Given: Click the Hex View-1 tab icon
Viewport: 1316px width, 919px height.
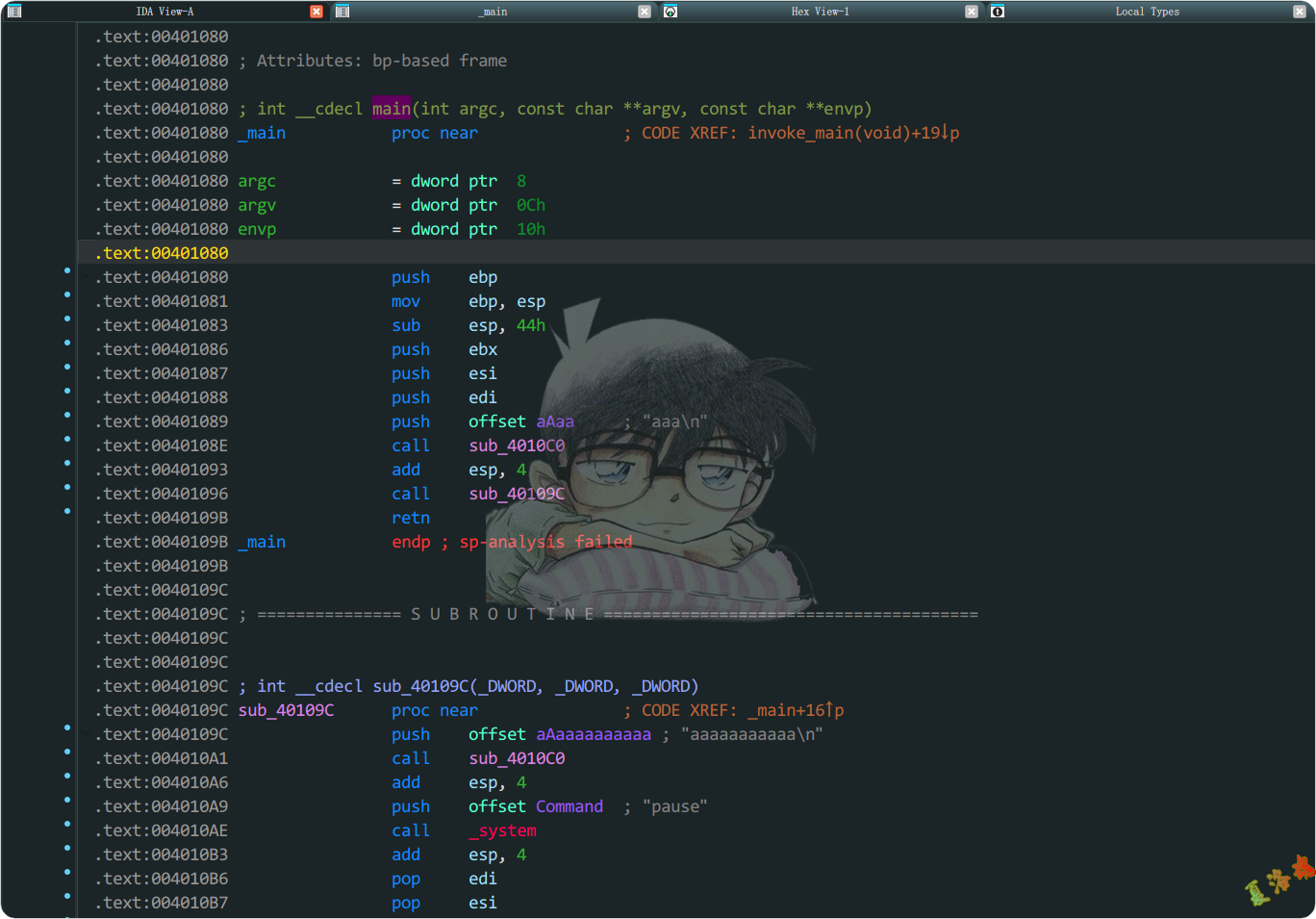Looking at the screenshot, I should coord(671,12).
